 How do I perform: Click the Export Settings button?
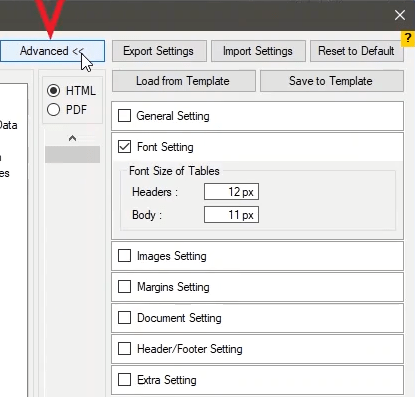pos(159,51)
